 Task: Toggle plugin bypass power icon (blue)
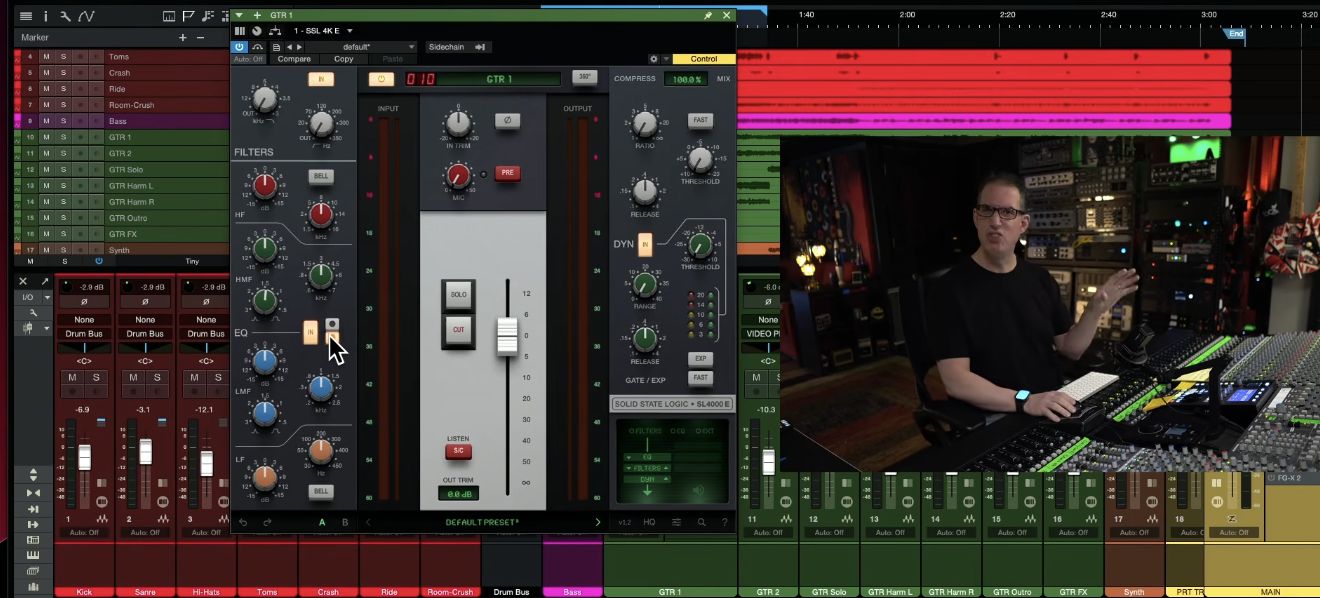click(x=240, y=47)
